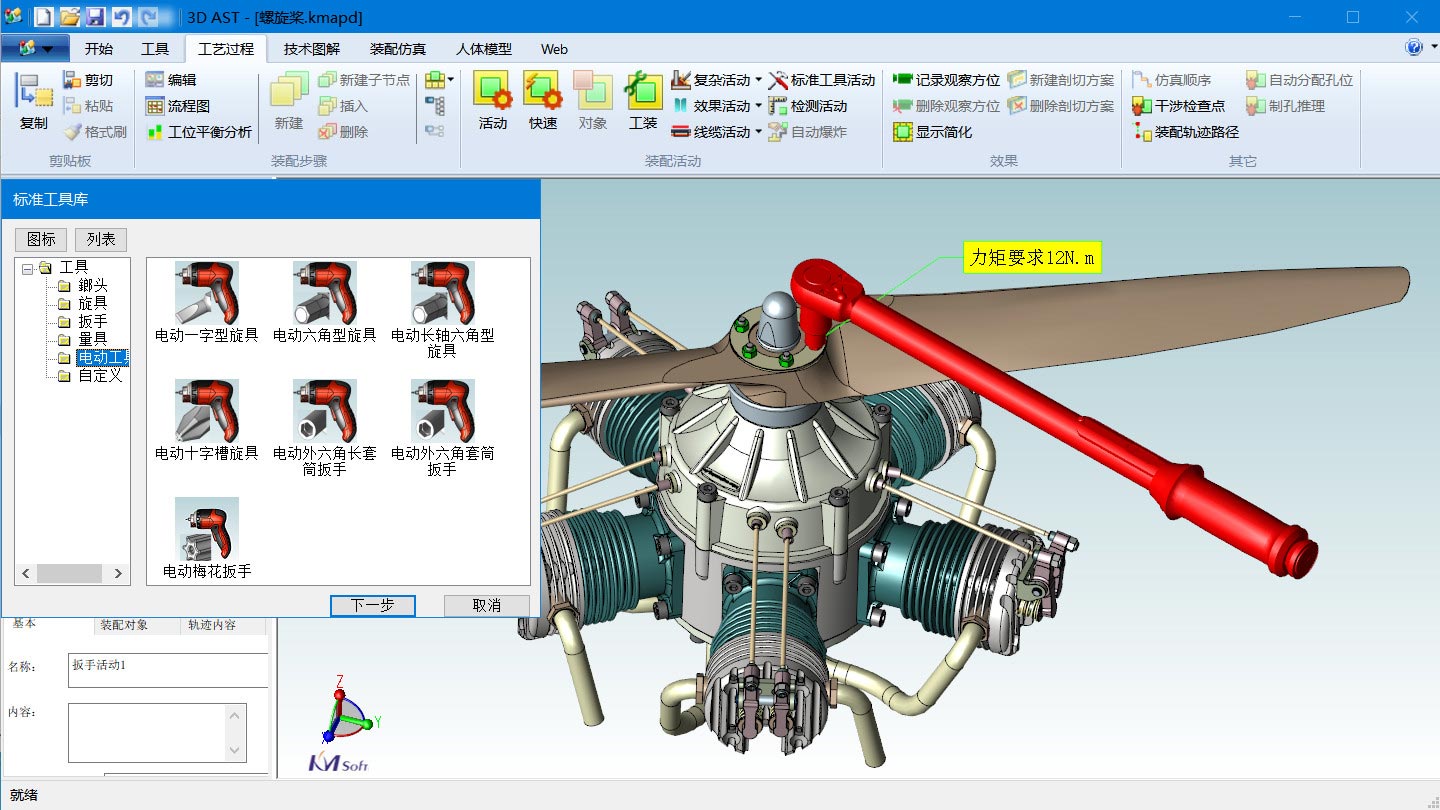The height and width of the screenshot is (810, 1440).
Task: Click the 装配轨迹路径 icon
Action: click(x=1194, y=131)
